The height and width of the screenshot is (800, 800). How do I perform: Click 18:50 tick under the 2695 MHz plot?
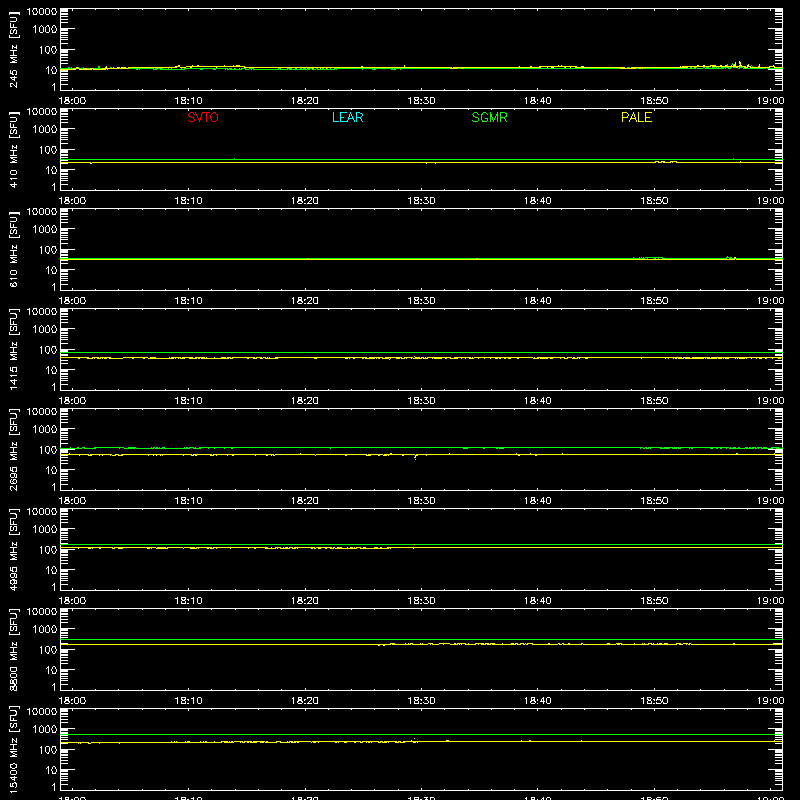[654, 501]
